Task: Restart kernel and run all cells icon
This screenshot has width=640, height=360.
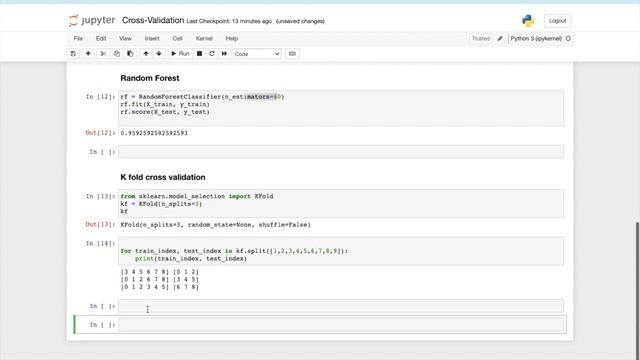Action: click(x=224, y=54)
